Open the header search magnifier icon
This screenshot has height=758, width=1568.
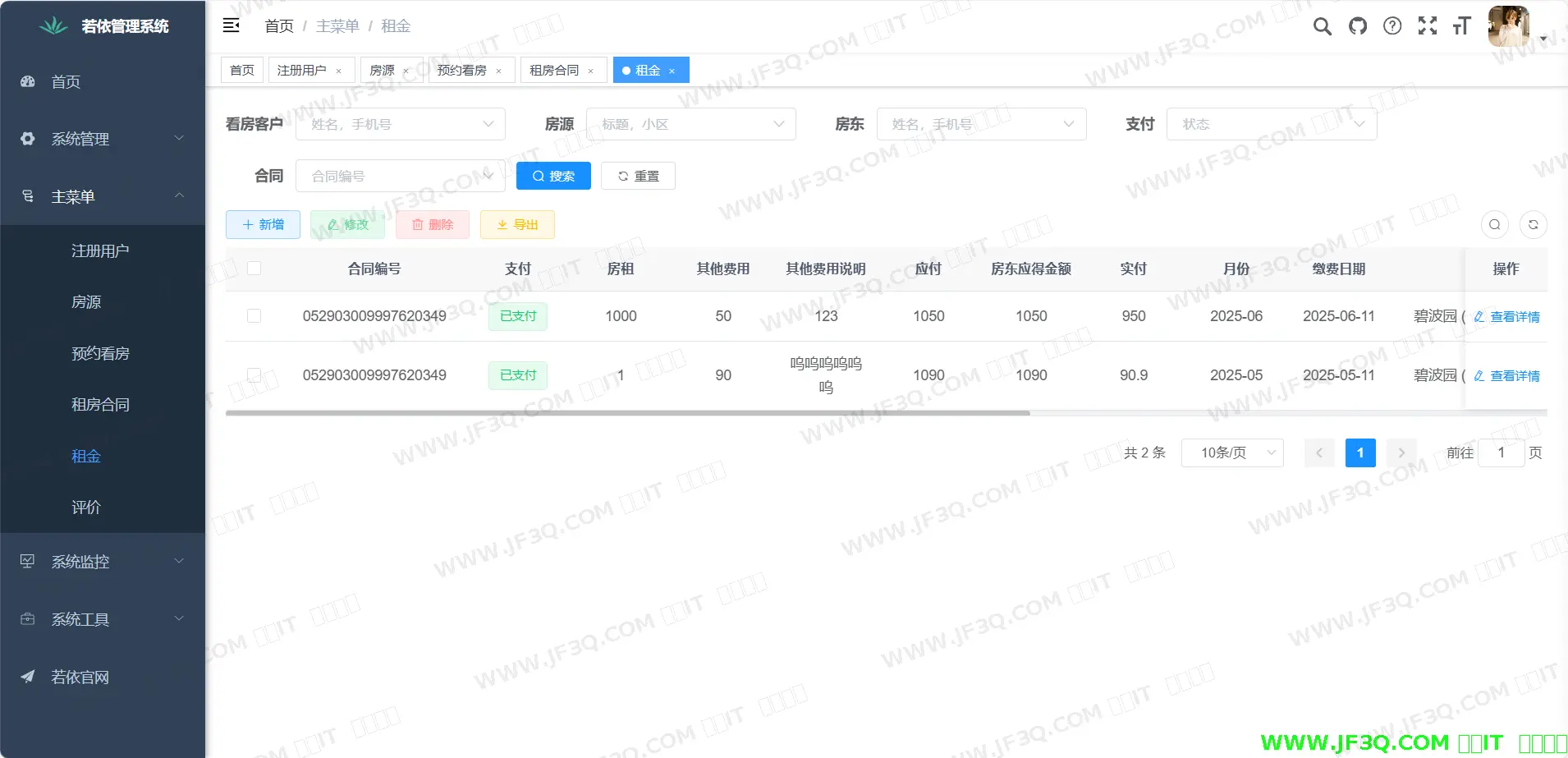(1322, 26)
